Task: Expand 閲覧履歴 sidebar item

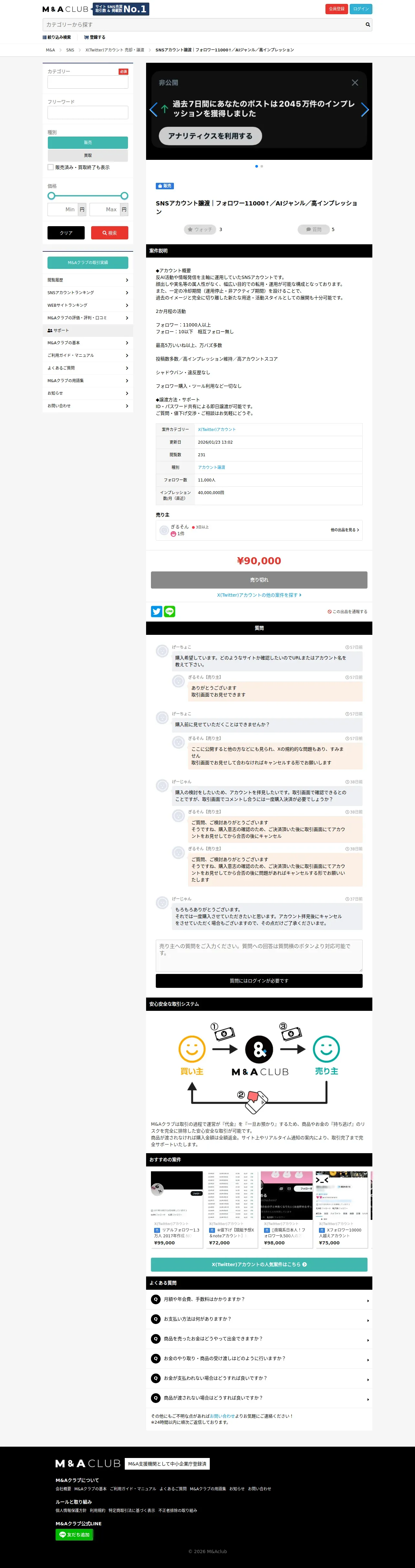Action: click(88, 280)
